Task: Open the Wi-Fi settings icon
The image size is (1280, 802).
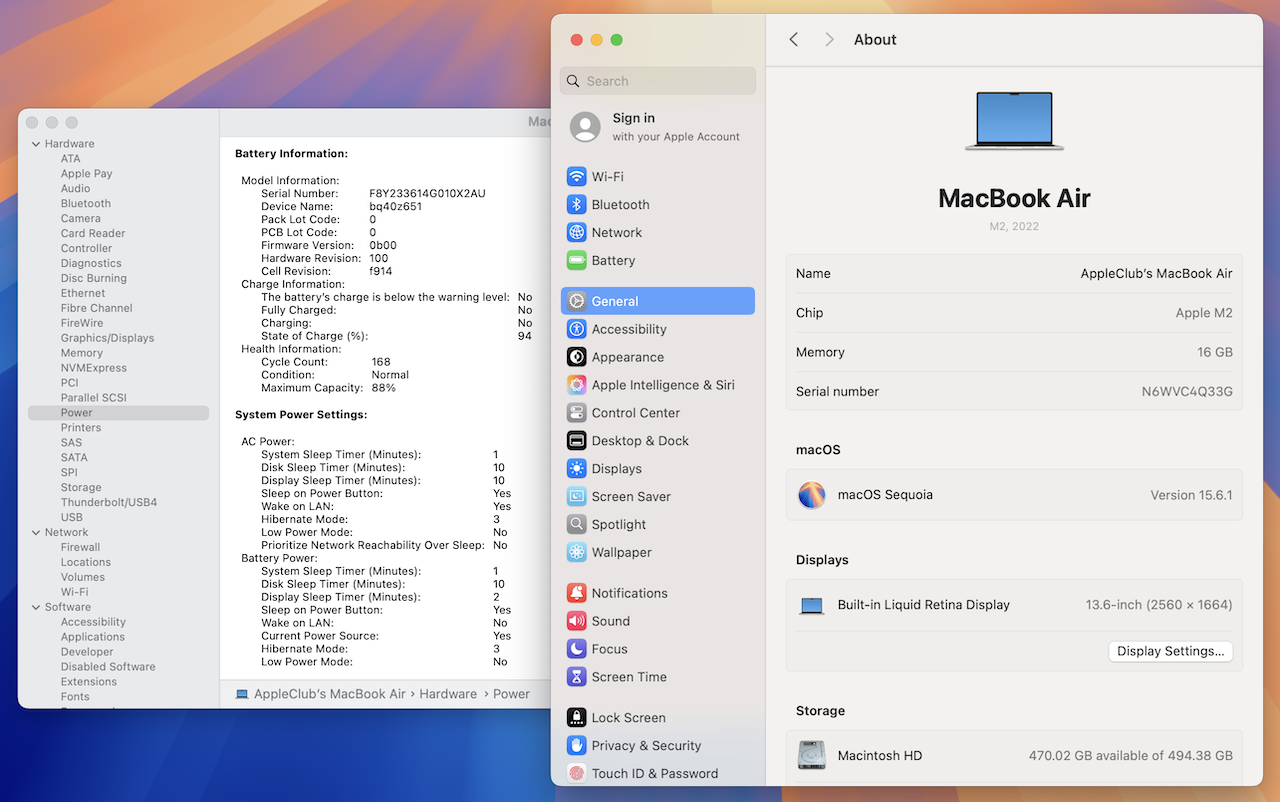Action: 576,177
